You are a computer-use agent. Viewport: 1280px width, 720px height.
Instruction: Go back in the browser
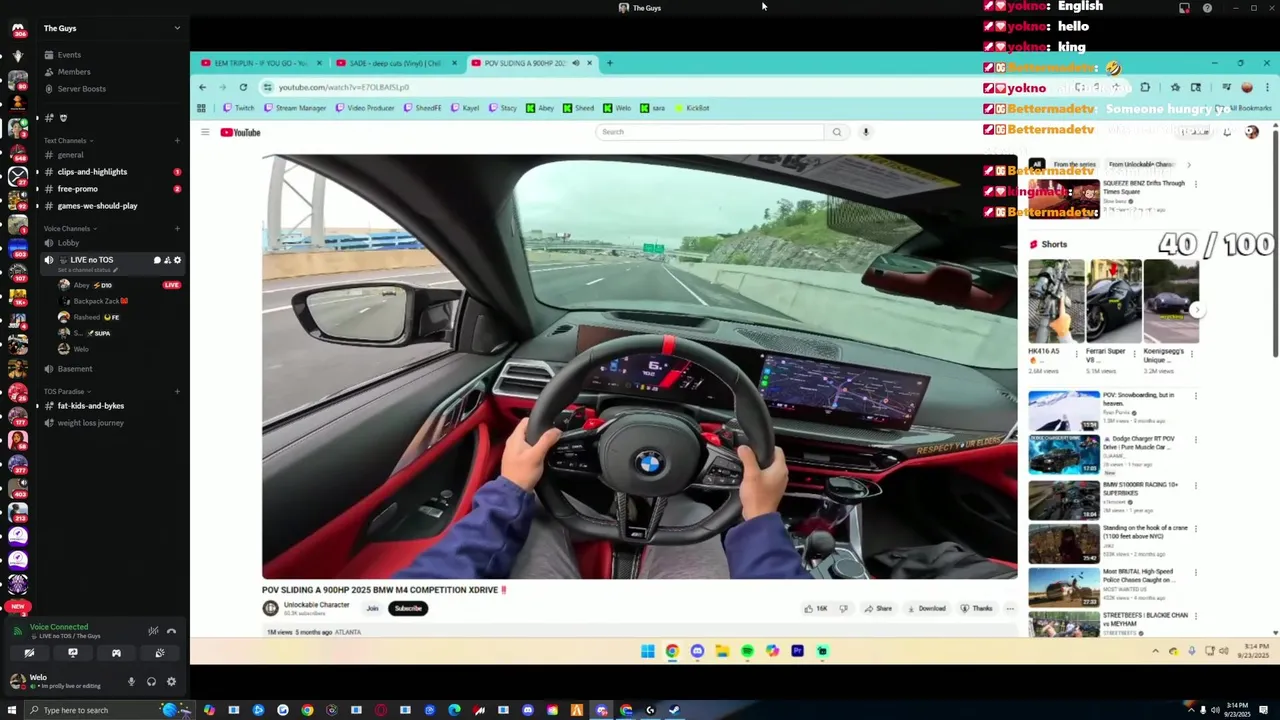tap(203, 87)
